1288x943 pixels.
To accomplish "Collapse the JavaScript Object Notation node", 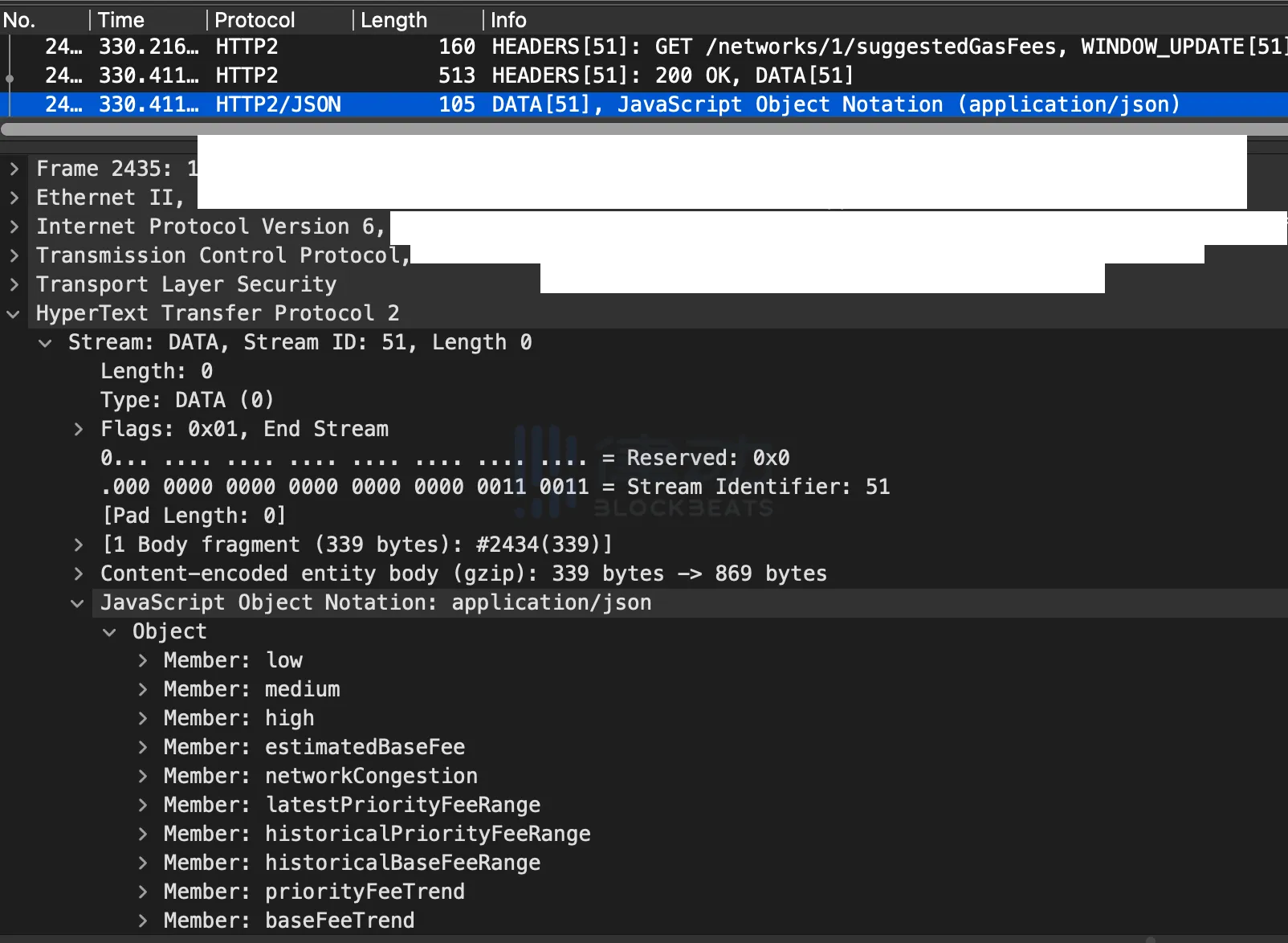I will pyautogui.click(x=78, y=603).
